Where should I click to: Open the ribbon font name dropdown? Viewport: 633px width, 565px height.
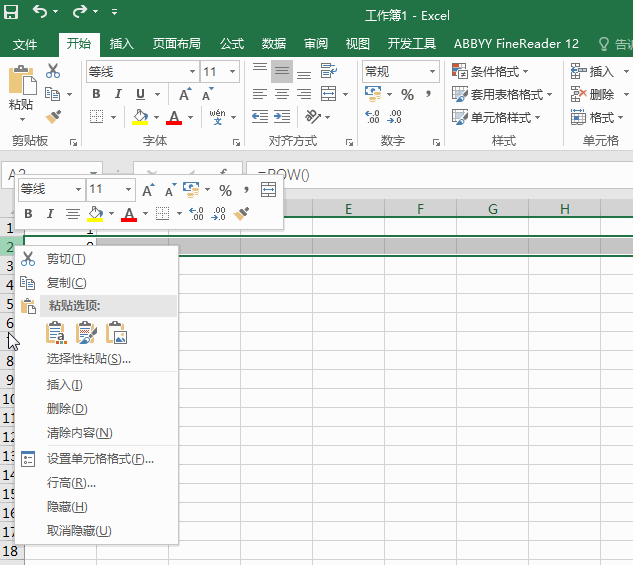pyautogui.click(x=193, y=72)
